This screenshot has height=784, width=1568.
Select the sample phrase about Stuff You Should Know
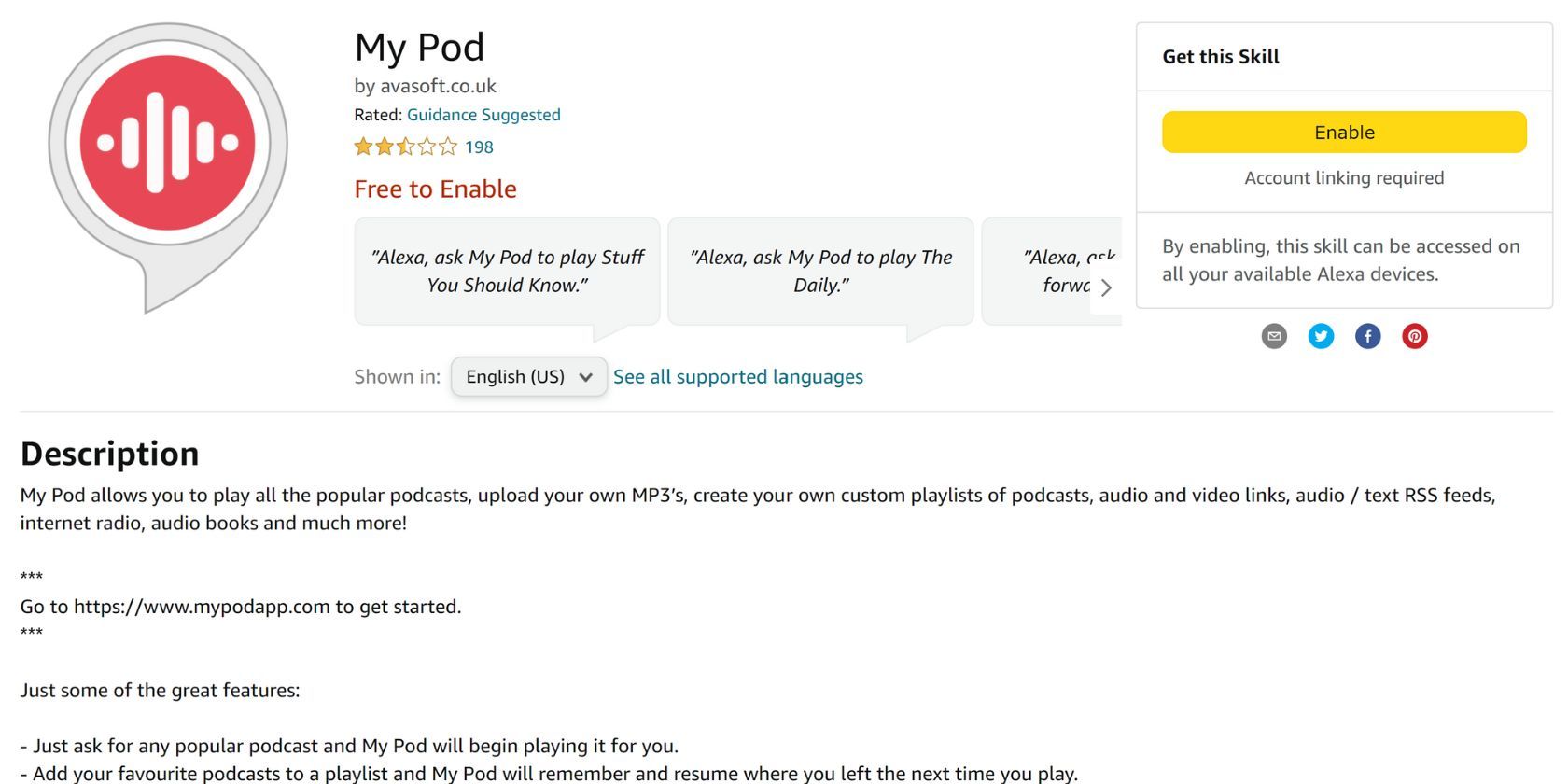(507, 271)
